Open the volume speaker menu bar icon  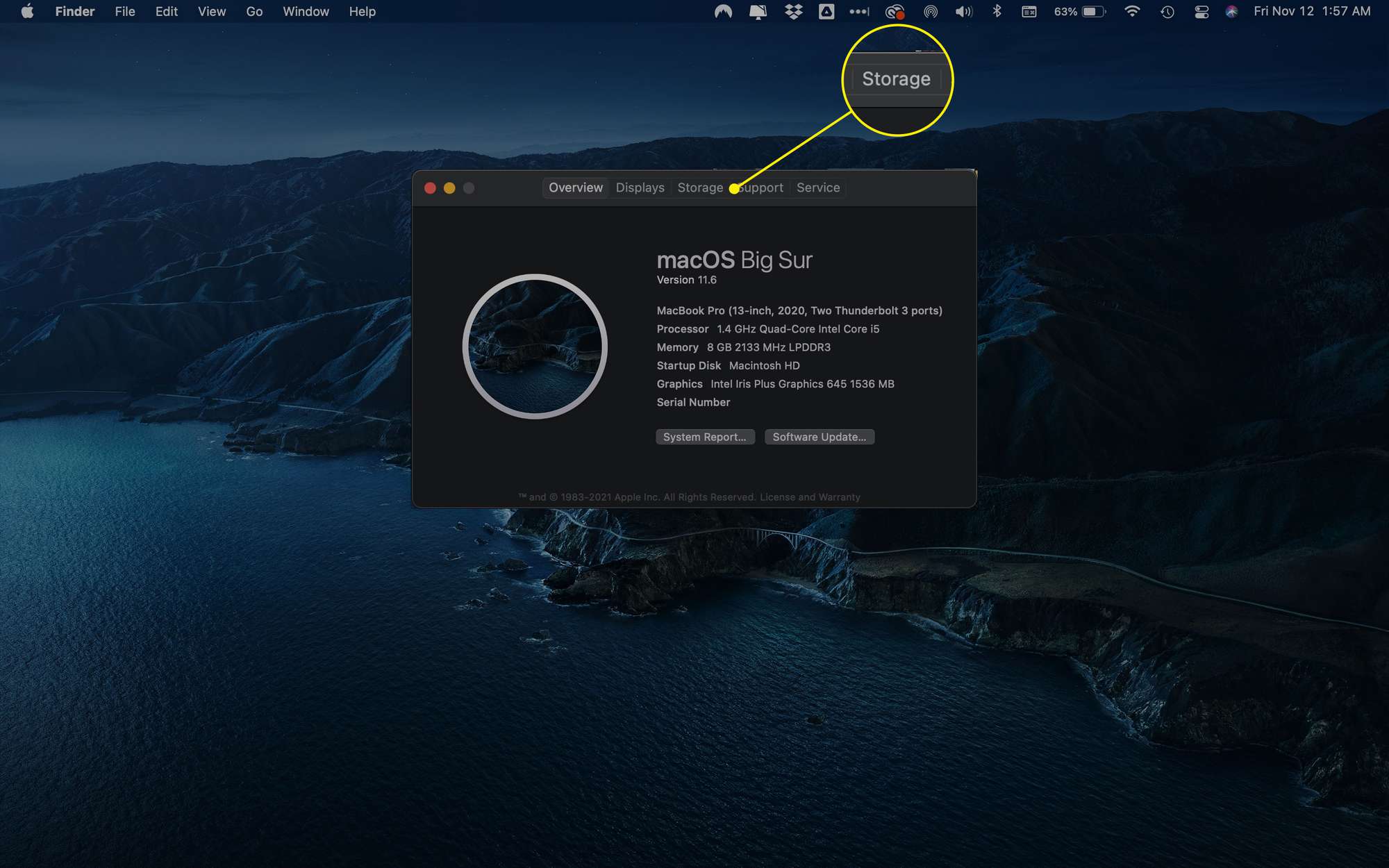pyautogui.click(x=964, y=12)
